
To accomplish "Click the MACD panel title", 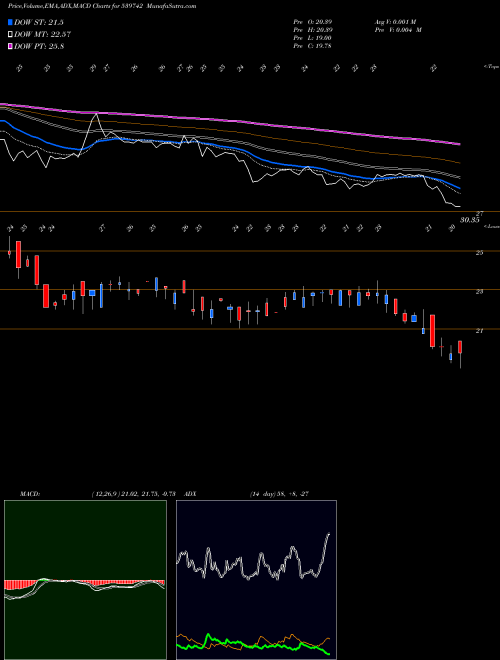I will point(30,494).
